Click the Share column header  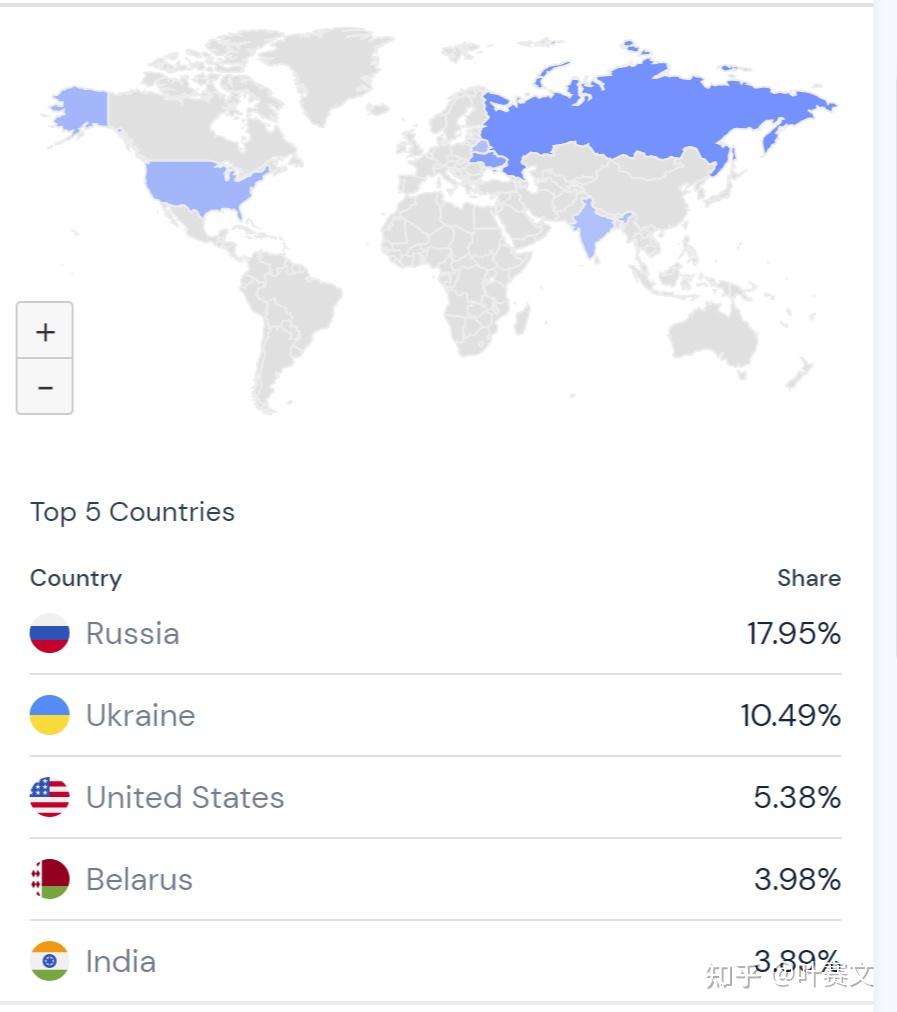tap(809, 578)
